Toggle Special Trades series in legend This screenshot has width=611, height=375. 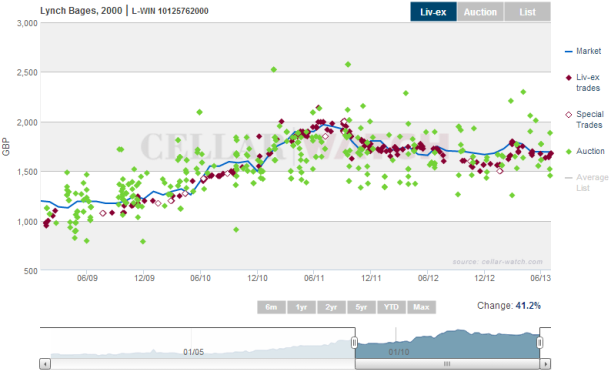click(x=584, y=119)
